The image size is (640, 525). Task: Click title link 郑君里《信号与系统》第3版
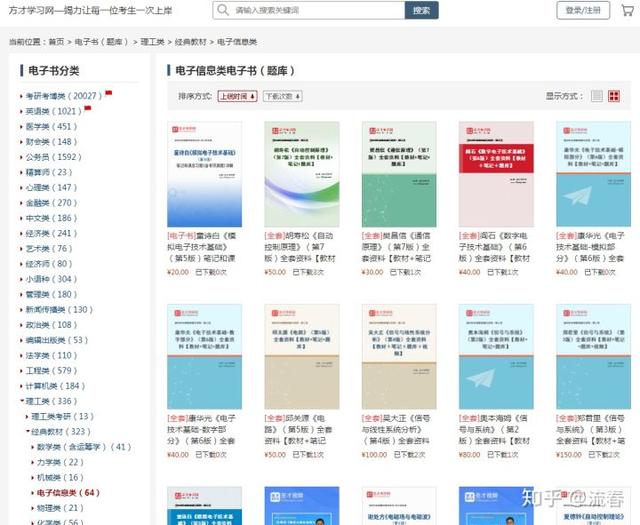pos(591,429)
